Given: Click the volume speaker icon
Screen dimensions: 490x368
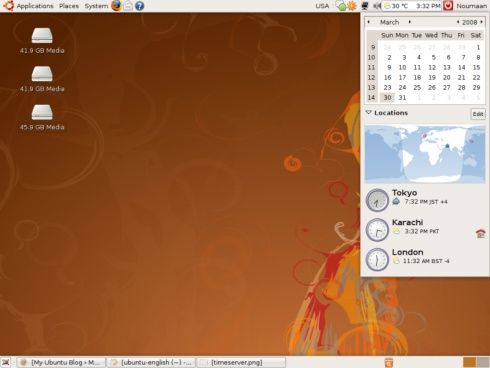Looking at the screenshot, I should point(377,6).
